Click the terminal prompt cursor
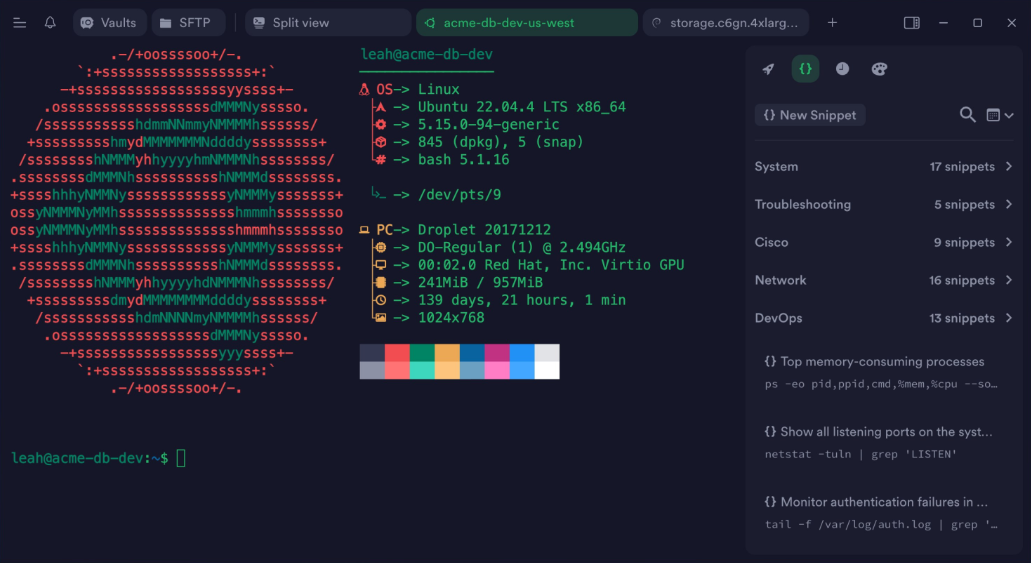1031x563 pixels. (x=181, y=458)
